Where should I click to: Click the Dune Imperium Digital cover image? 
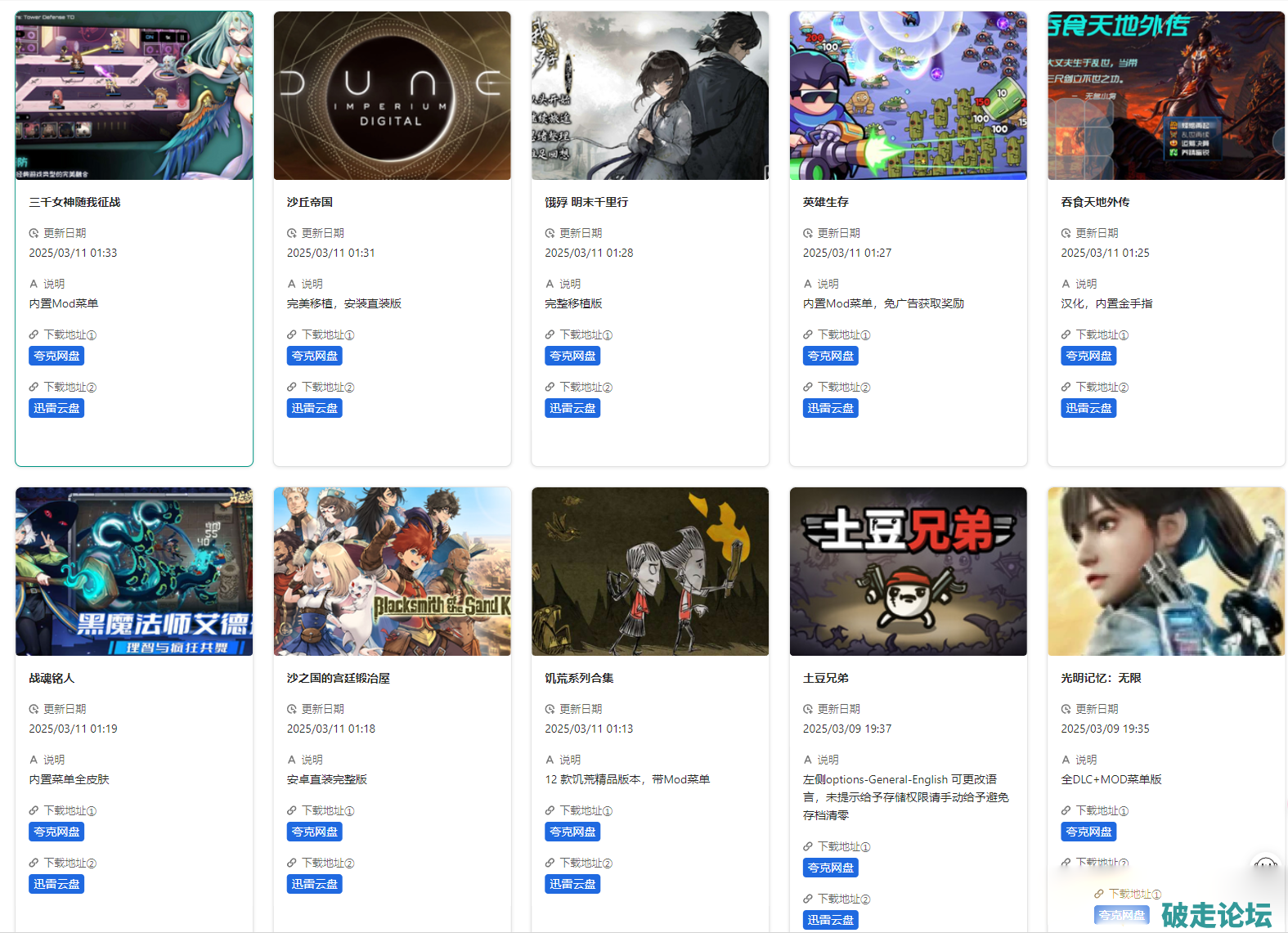tap(392, 96)
